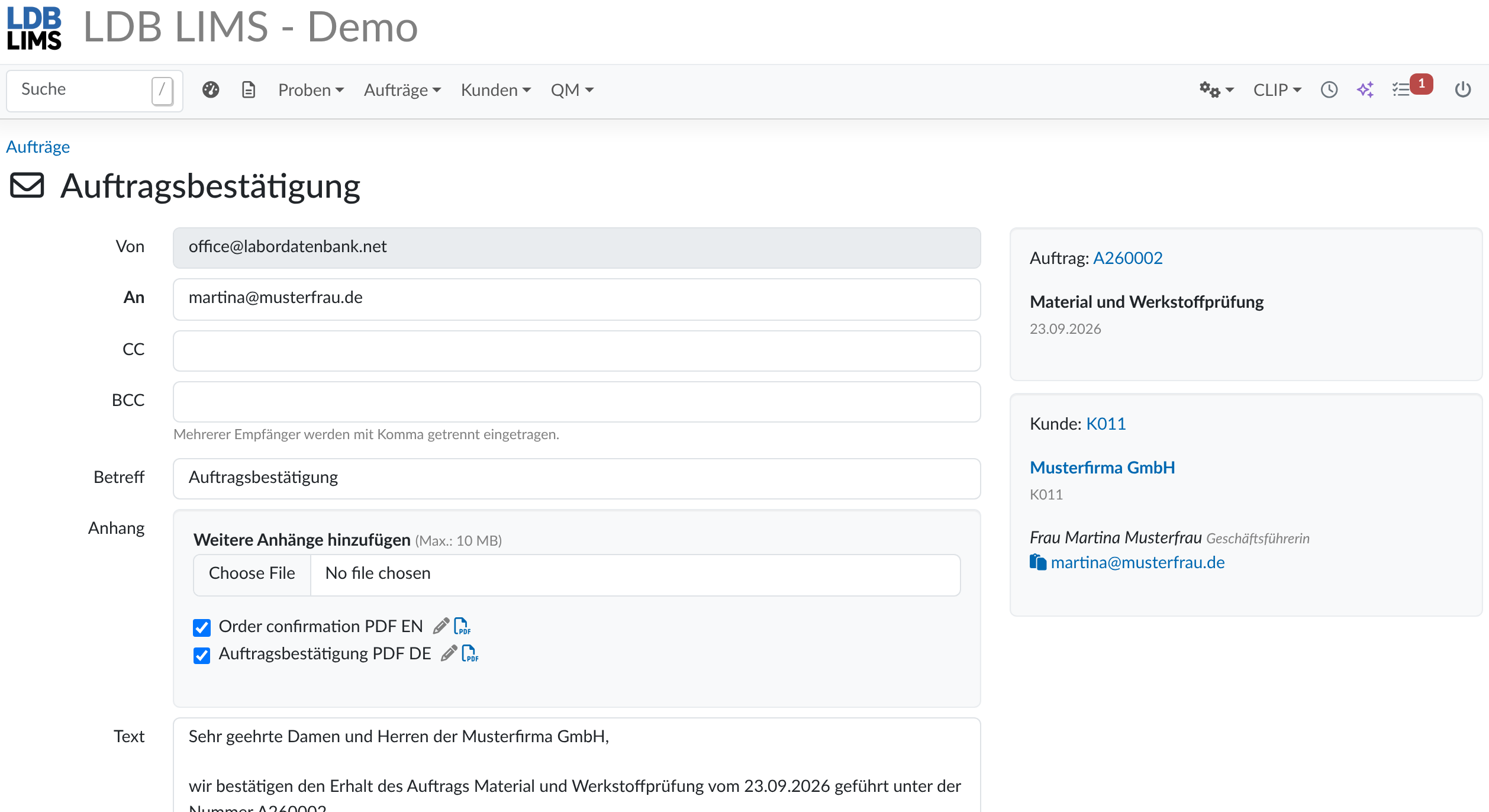Expand the Proben dropdown menu
This screenshot has width=1489, height=812.
coord(311,90)
